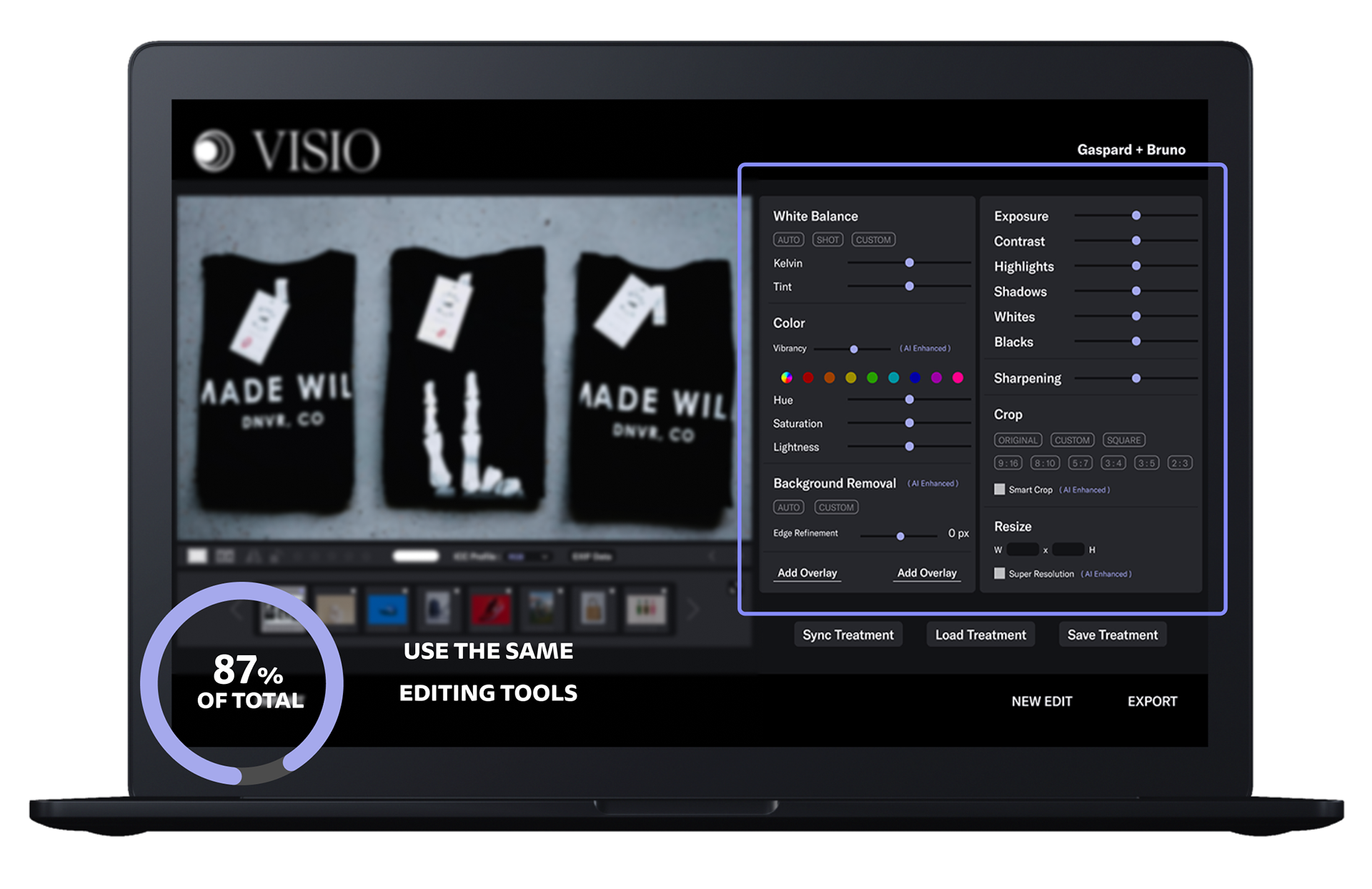Enable the Smart Crop checkbox
This screenshot has width=1372, height=889.
pyautogui.click(x=999, y=490)
